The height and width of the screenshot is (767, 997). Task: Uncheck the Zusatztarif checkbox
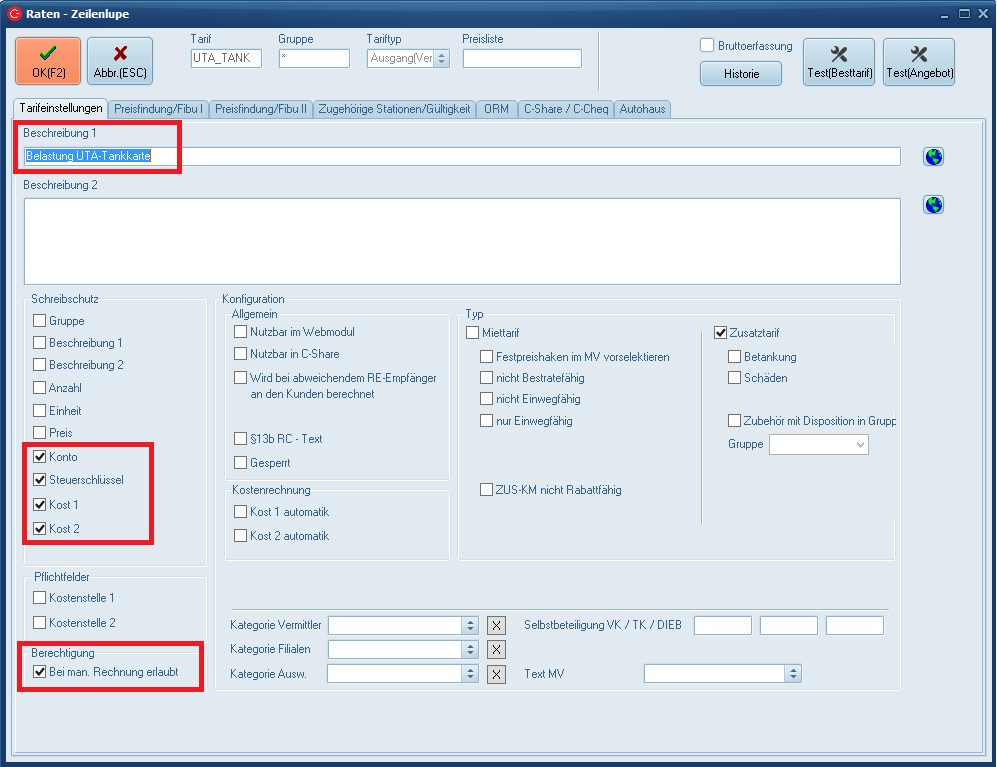[x=720, y=333]
